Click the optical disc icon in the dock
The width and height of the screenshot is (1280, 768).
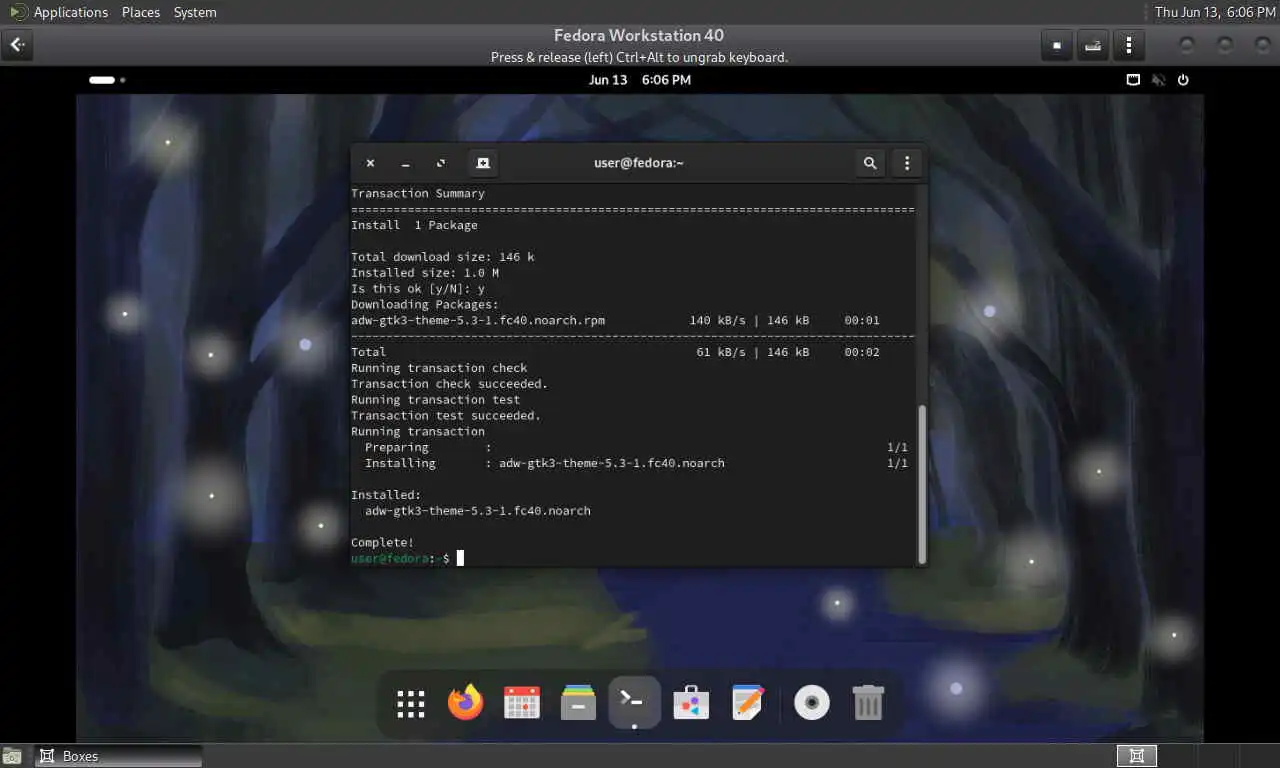pyautogui.click(x=812, y=703)
